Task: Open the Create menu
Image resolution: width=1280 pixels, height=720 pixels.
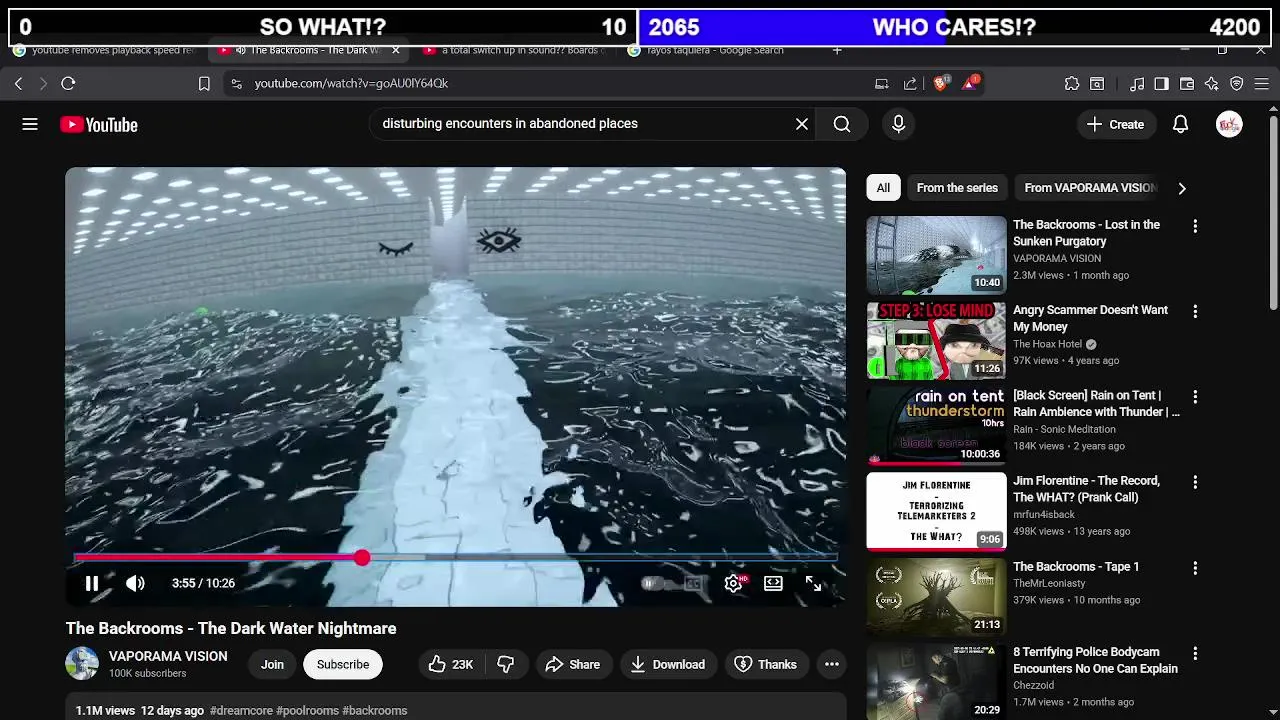Action: (x=1115, y=124)
